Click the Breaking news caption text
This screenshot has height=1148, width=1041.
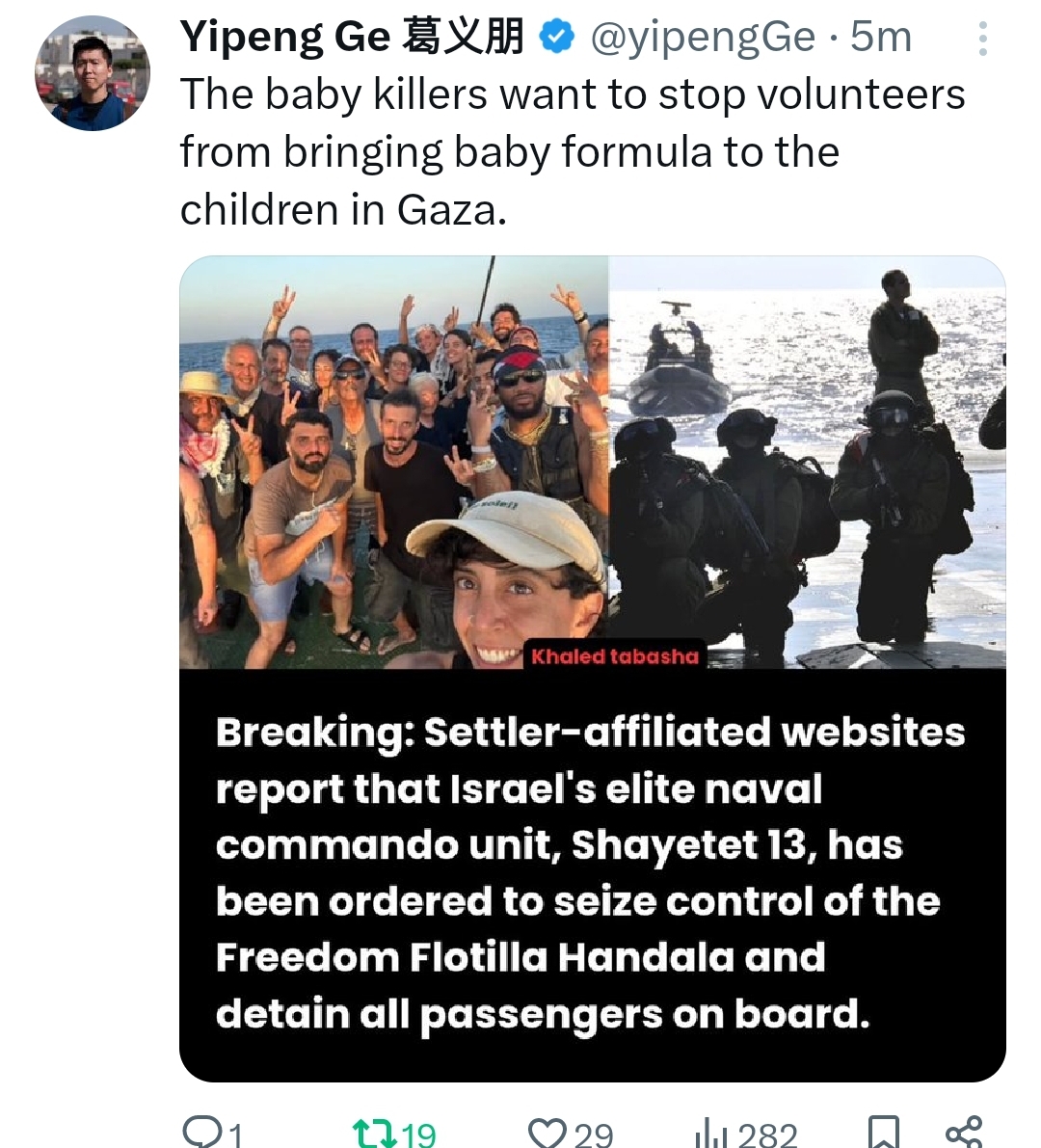(590, 873)
